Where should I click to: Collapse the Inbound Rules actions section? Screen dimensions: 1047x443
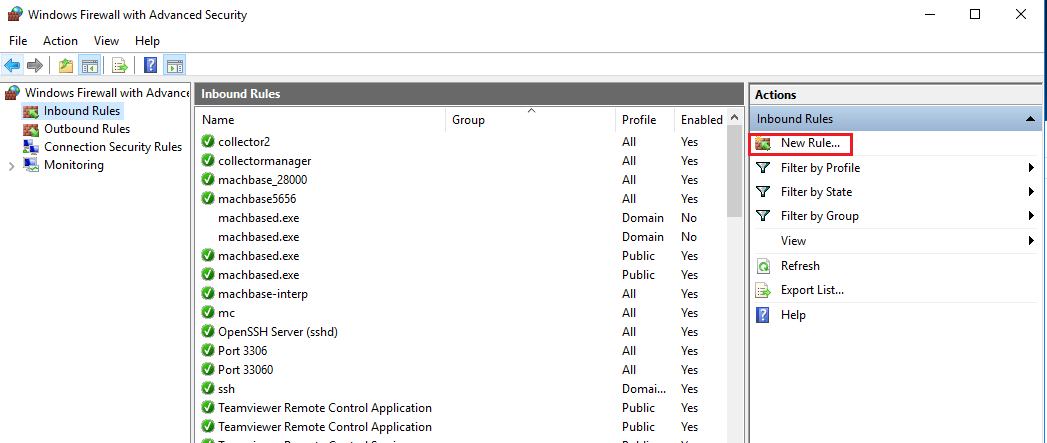click(1030, 119)
